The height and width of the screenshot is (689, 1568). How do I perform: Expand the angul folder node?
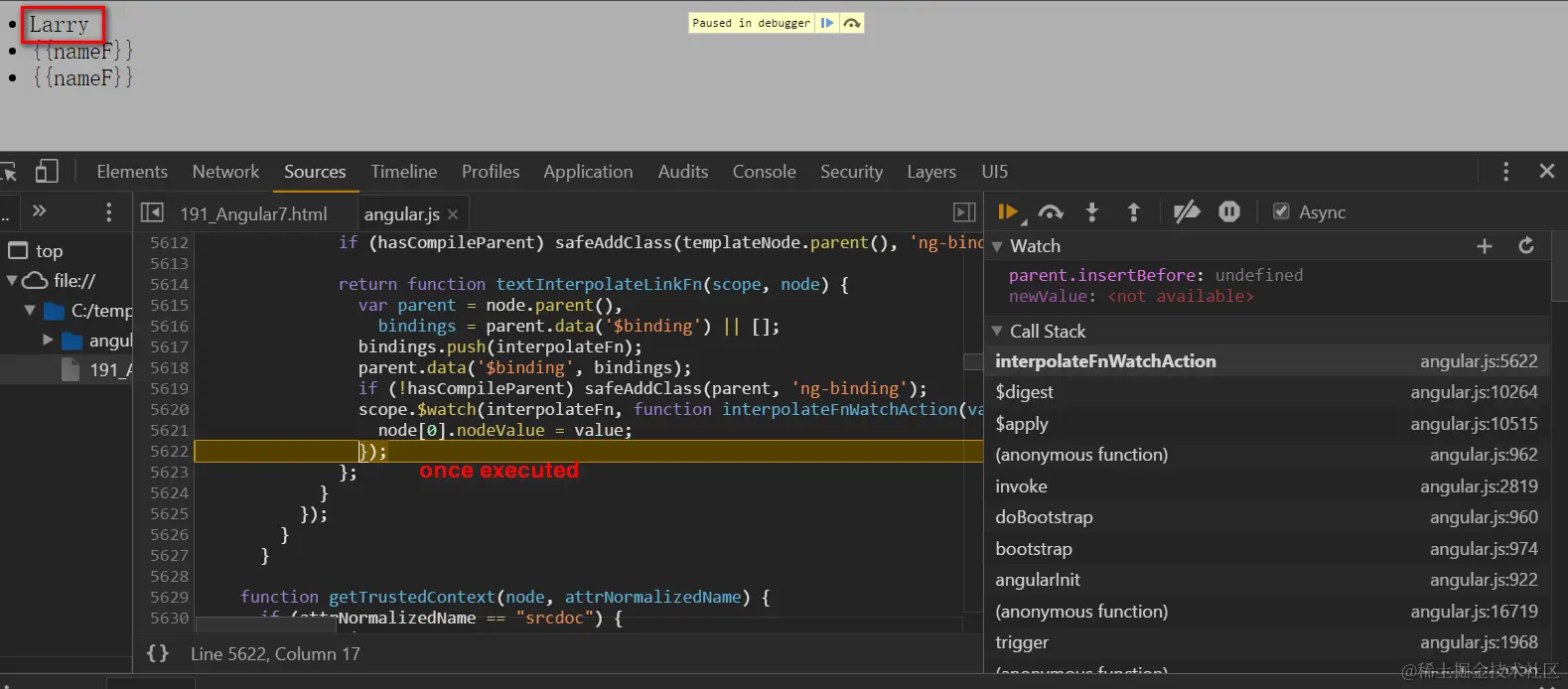tap(48, 341)
